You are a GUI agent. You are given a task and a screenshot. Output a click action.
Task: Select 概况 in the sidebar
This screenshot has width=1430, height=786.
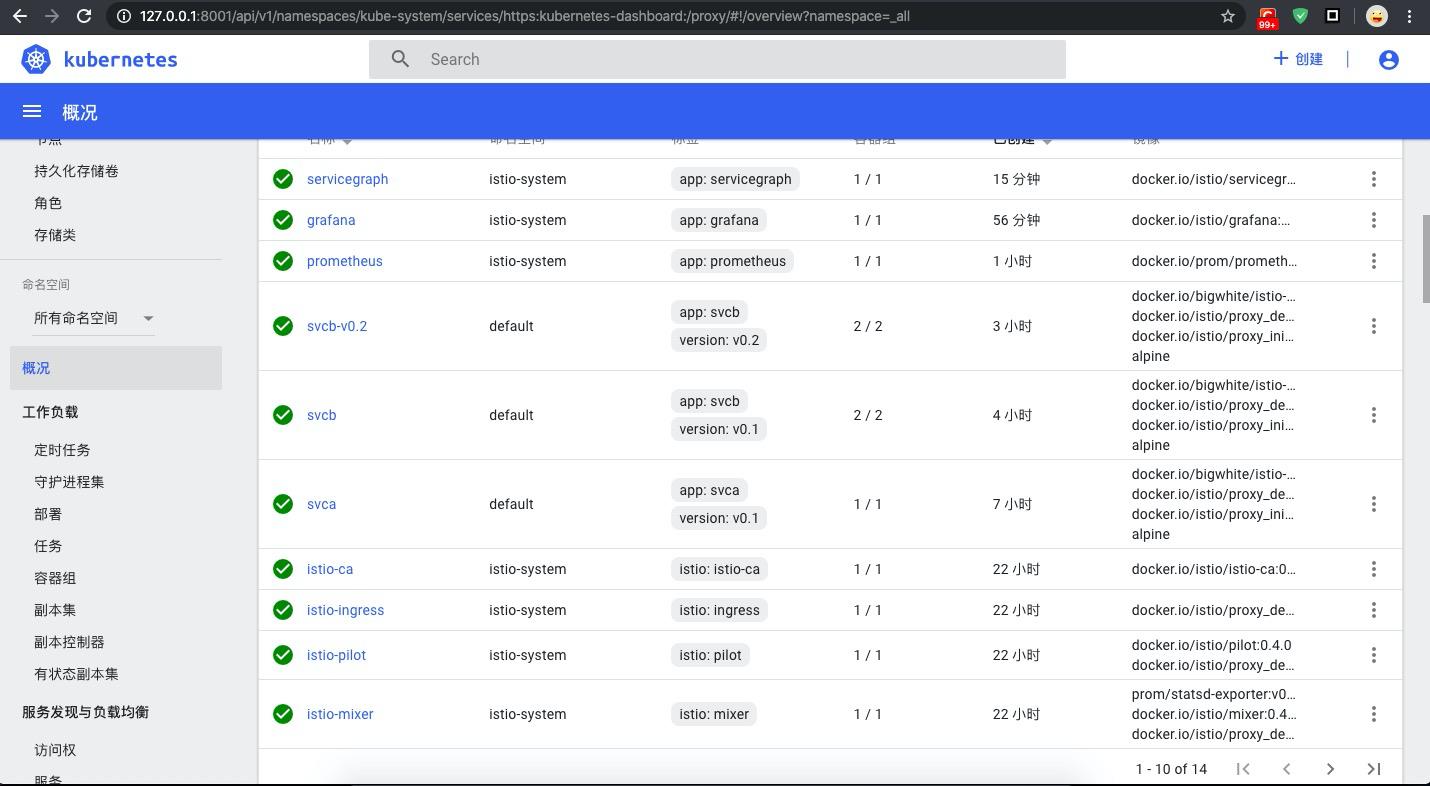pyautogui.click(x=116, y=368)
